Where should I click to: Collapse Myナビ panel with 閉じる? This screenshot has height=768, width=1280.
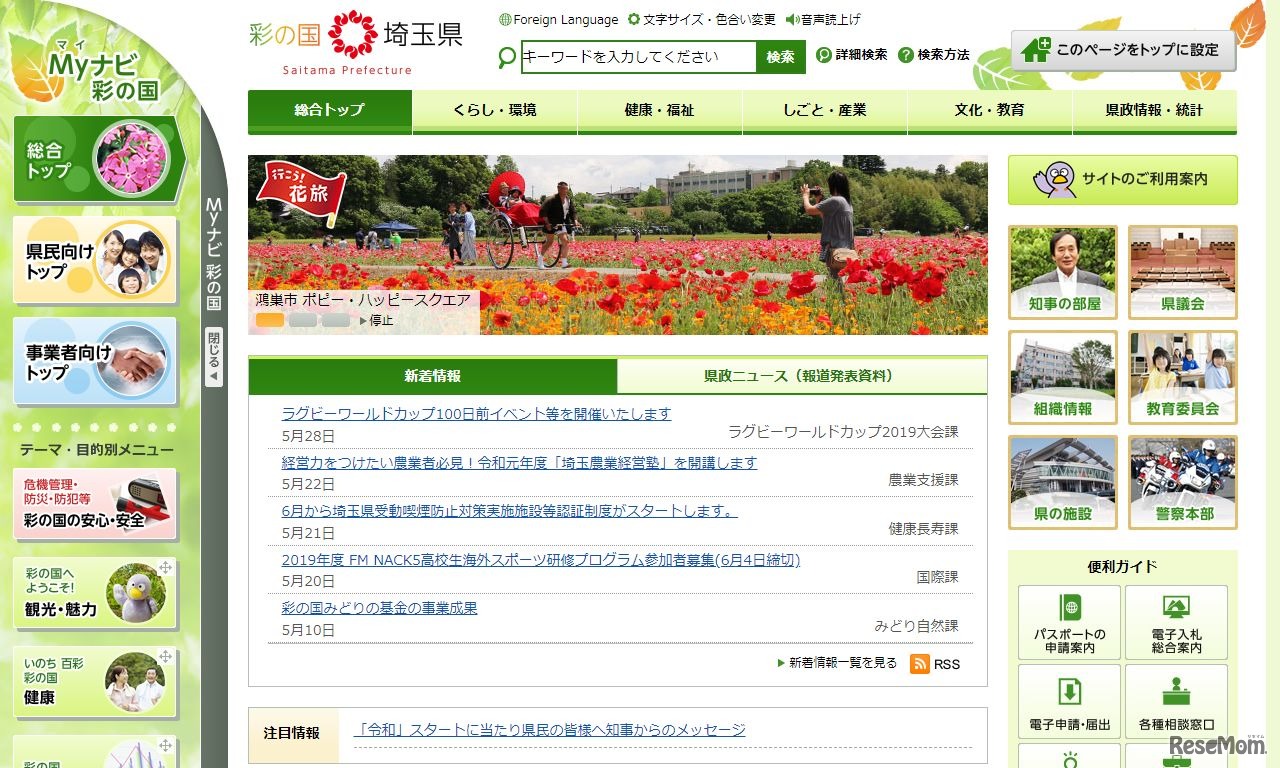214,357
